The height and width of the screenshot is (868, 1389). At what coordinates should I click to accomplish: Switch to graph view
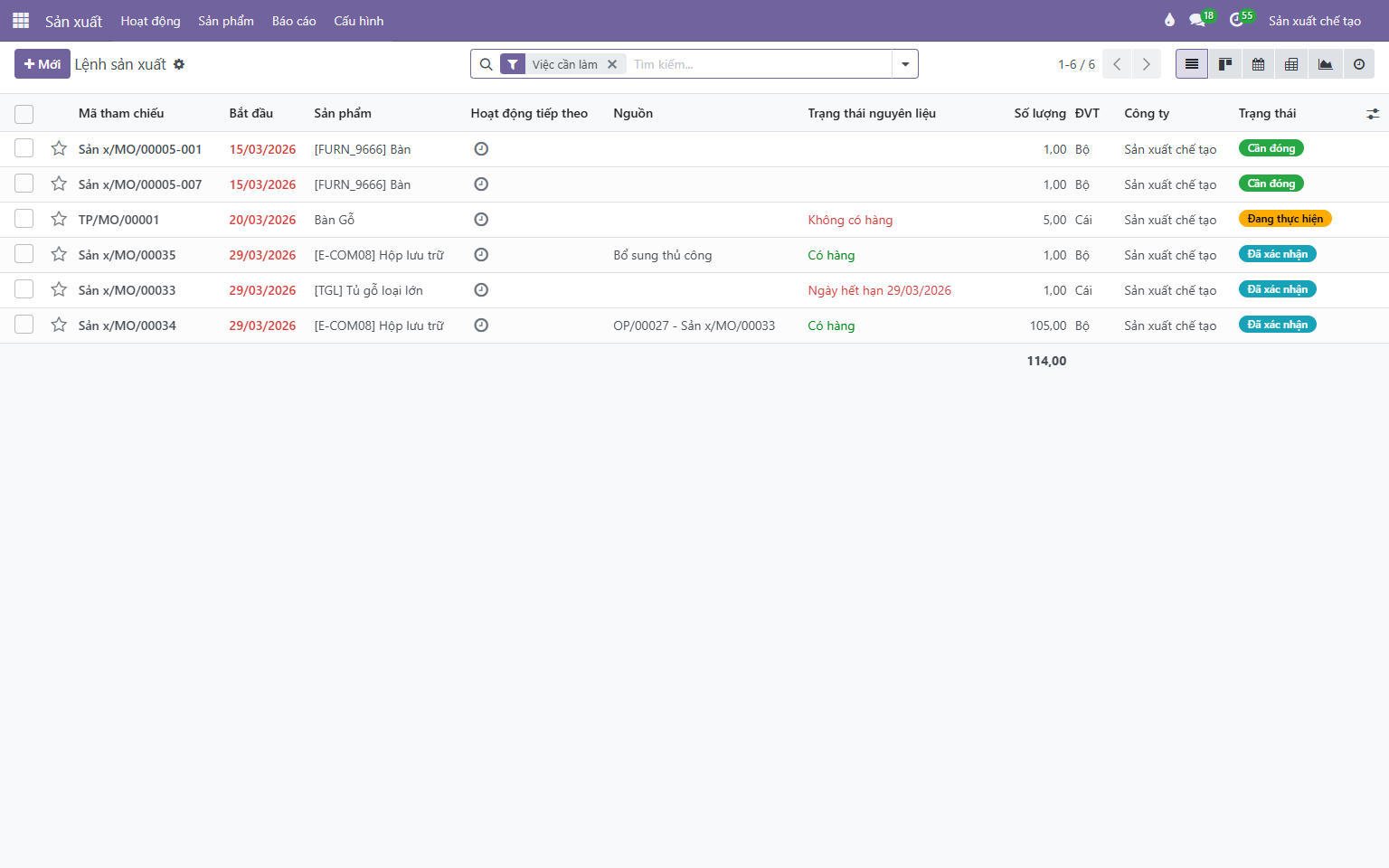1325,64
